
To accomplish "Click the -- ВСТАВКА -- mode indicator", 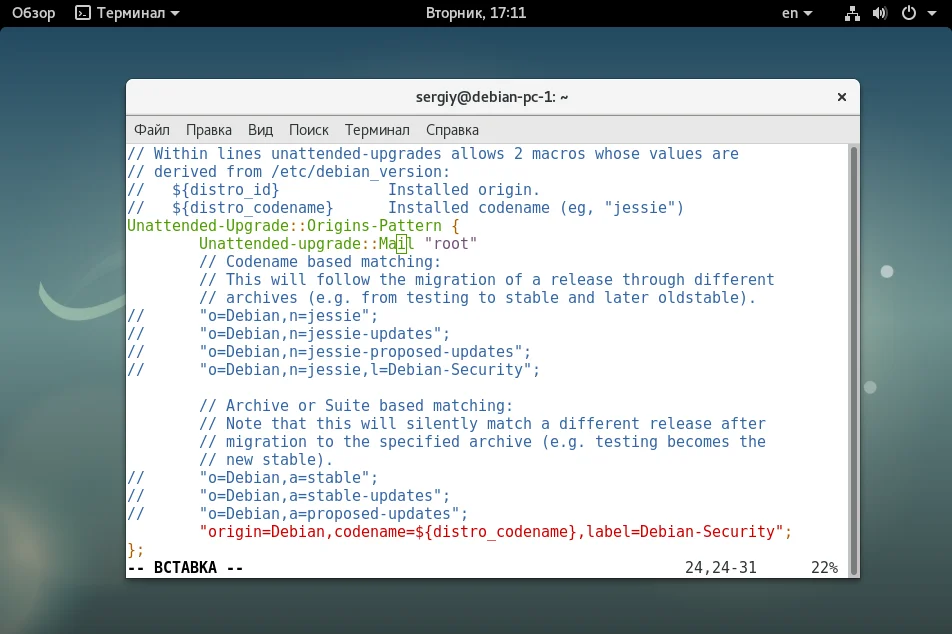I will coord(185,568).
